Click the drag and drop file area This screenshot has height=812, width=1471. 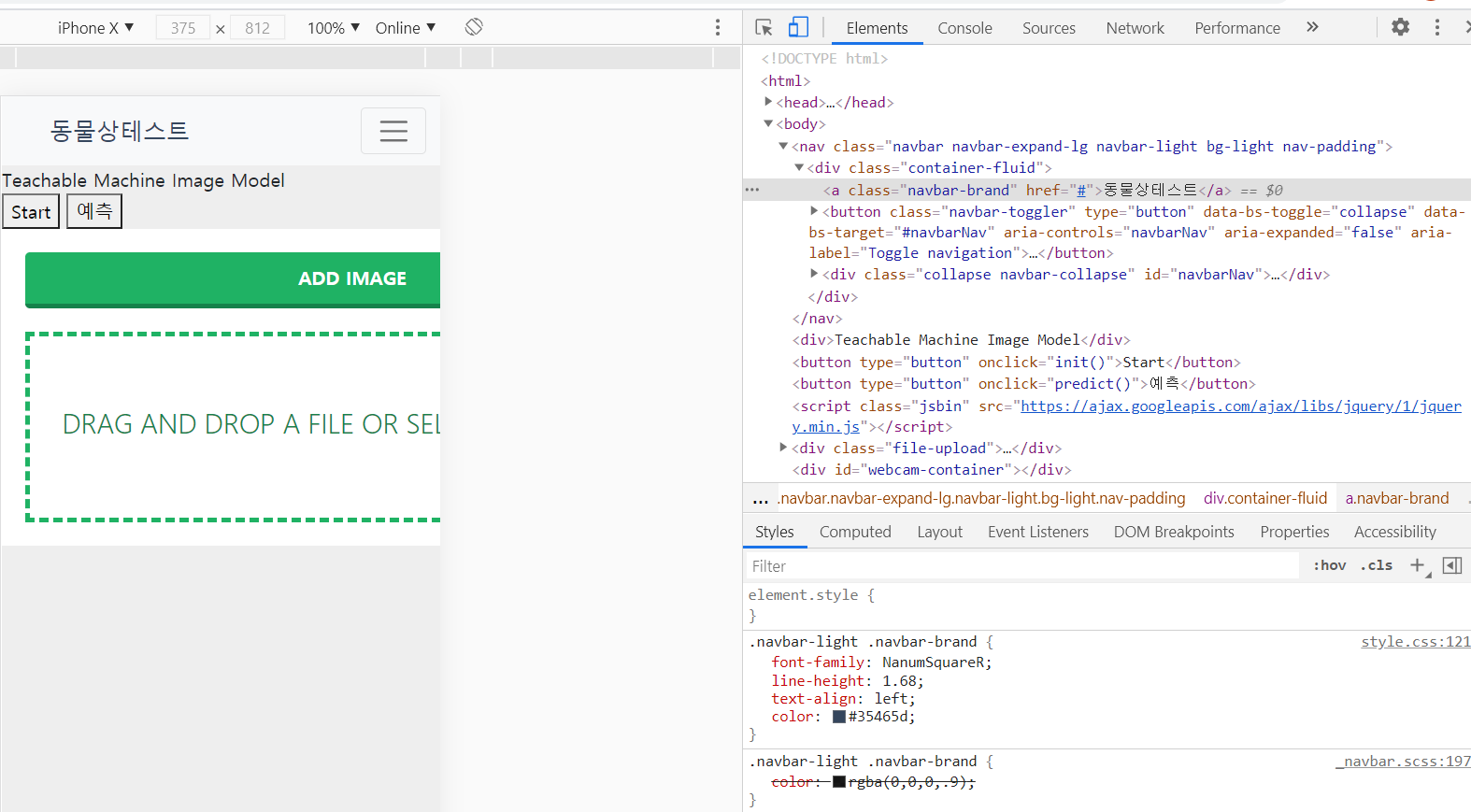pos(233,426)
